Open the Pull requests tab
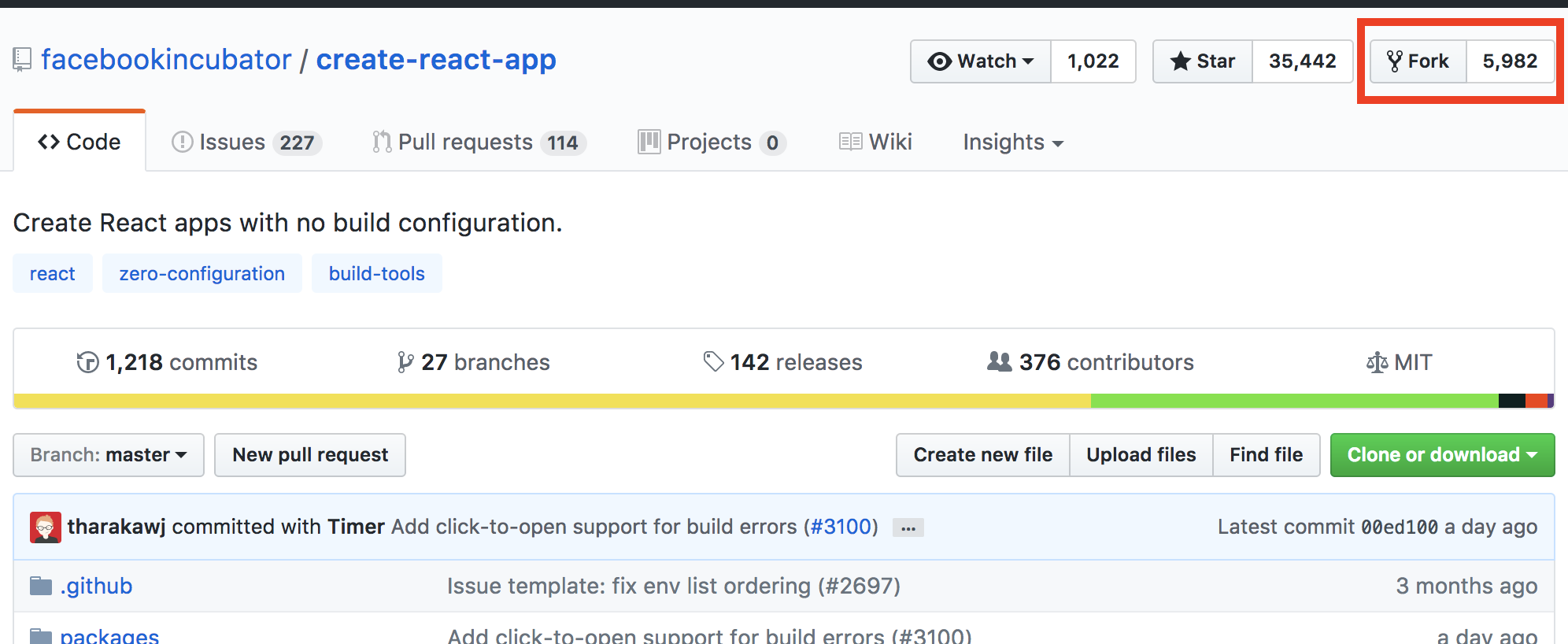This screenshot has height=644, width=1568. [x=479, y=142]
